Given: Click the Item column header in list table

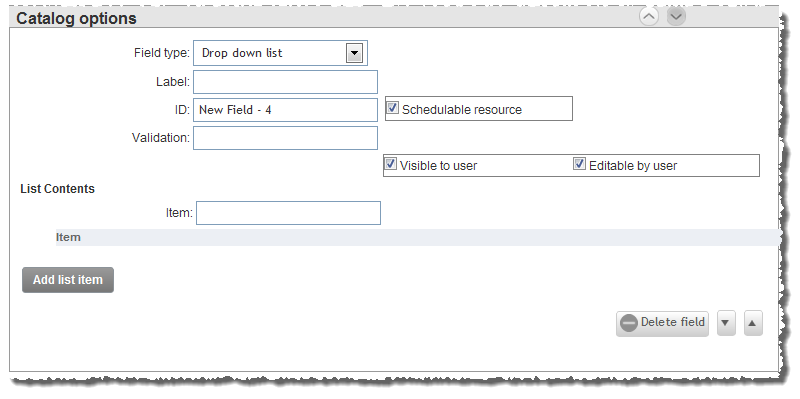Looking at the screenshot, I should [x=68, y=237].
